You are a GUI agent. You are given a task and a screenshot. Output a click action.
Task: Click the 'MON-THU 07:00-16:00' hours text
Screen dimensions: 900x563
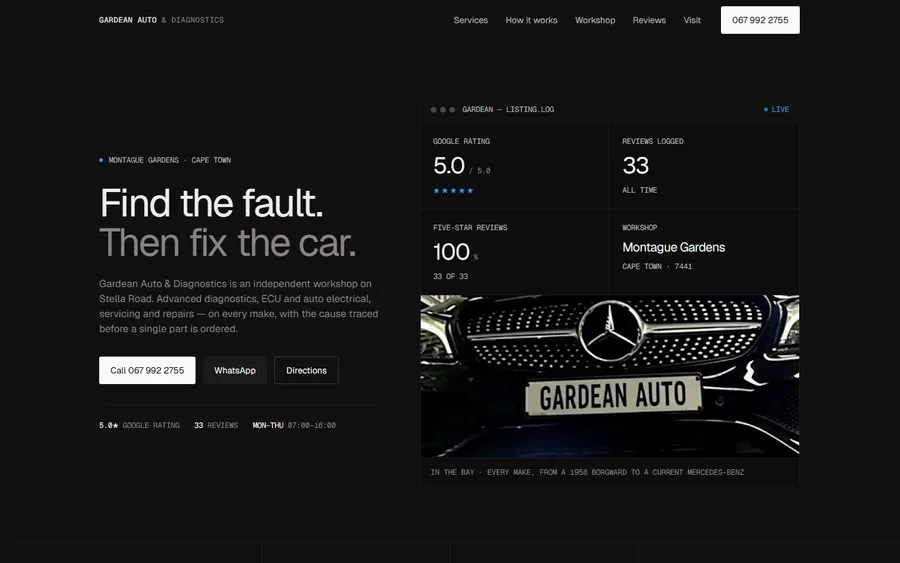pos(294,425)
